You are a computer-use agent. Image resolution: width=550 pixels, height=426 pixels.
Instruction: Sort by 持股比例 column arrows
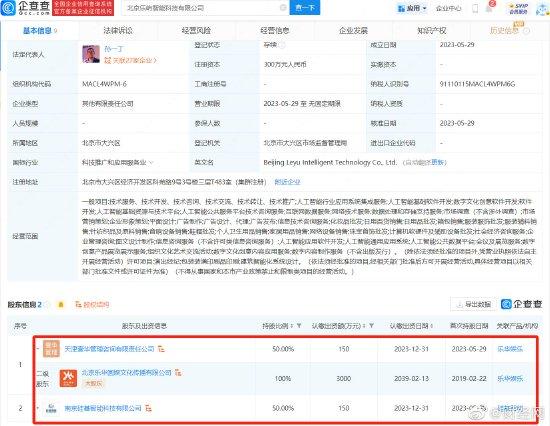[x=292, y=326]
